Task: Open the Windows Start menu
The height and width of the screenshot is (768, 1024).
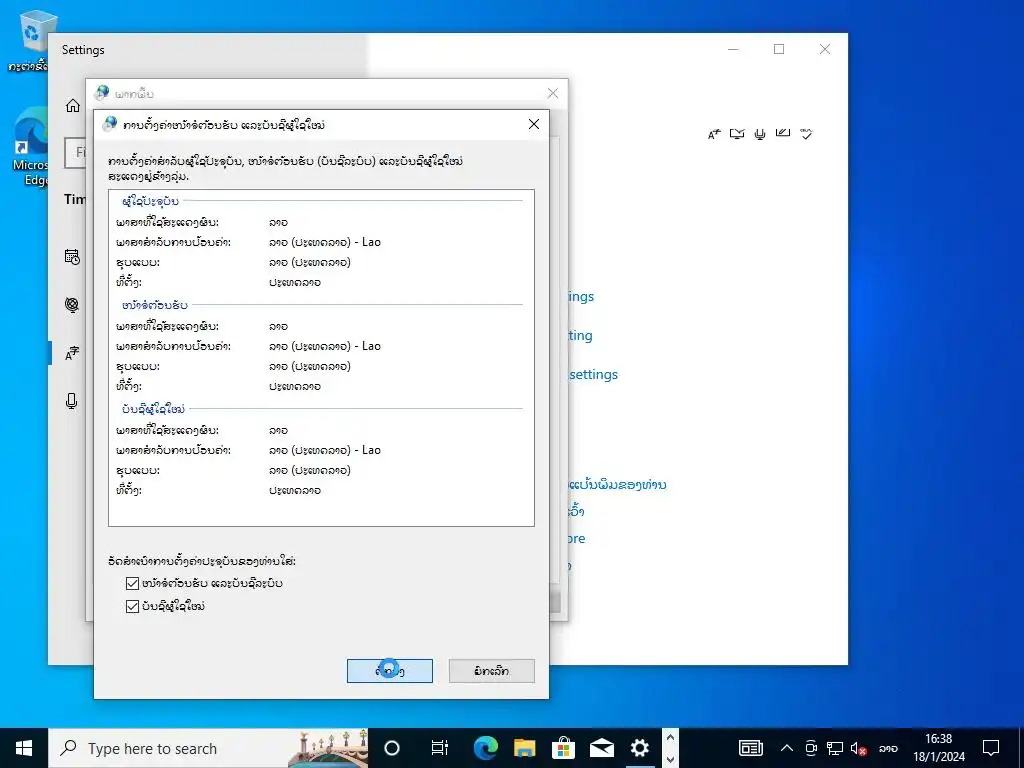Action: click(x=24, y=748)
